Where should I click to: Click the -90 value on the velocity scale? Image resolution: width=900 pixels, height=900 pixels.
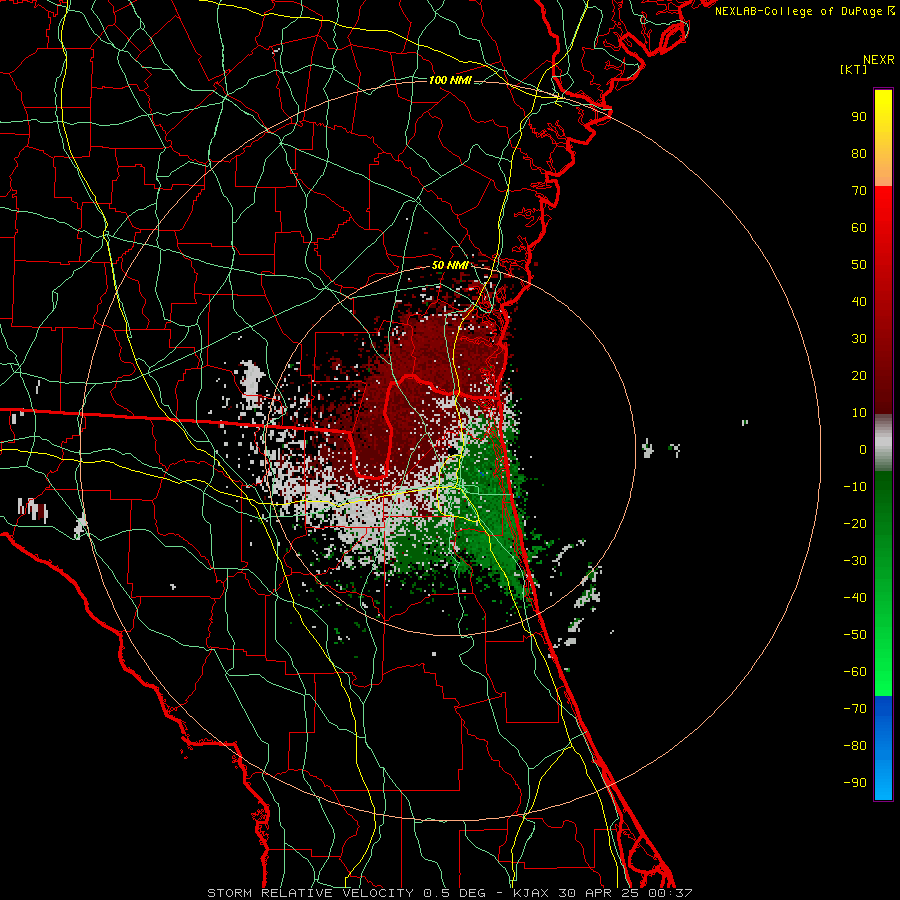pos(855,783)
